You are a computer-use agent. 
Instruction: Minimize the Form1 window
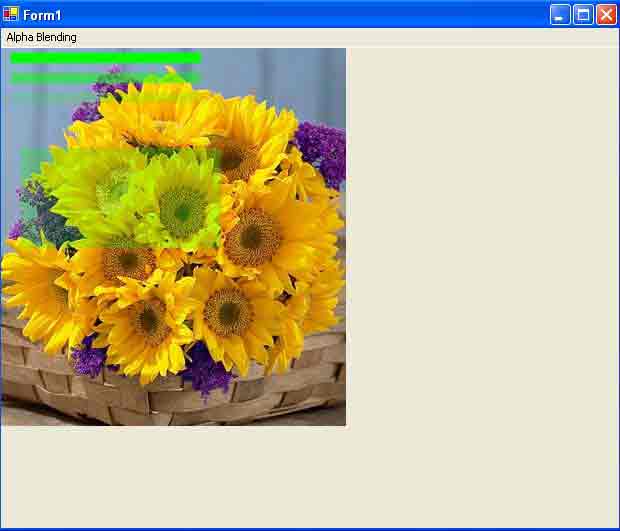click(x=560, y=15)
